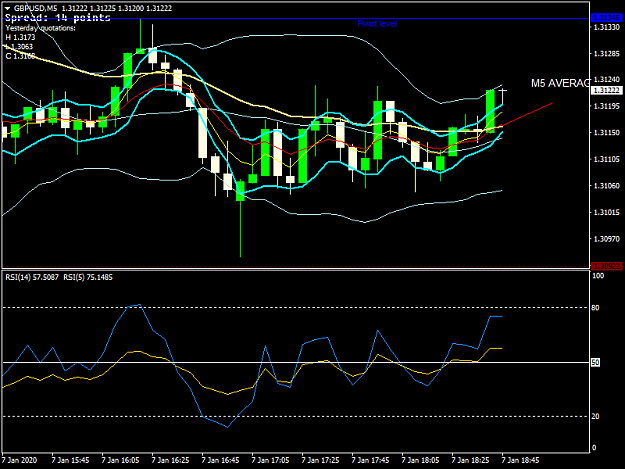The height and width of the screenshot is (469, 625).
Task: Select the 'M5 AVERAG' text label
Action: (560, 83)
